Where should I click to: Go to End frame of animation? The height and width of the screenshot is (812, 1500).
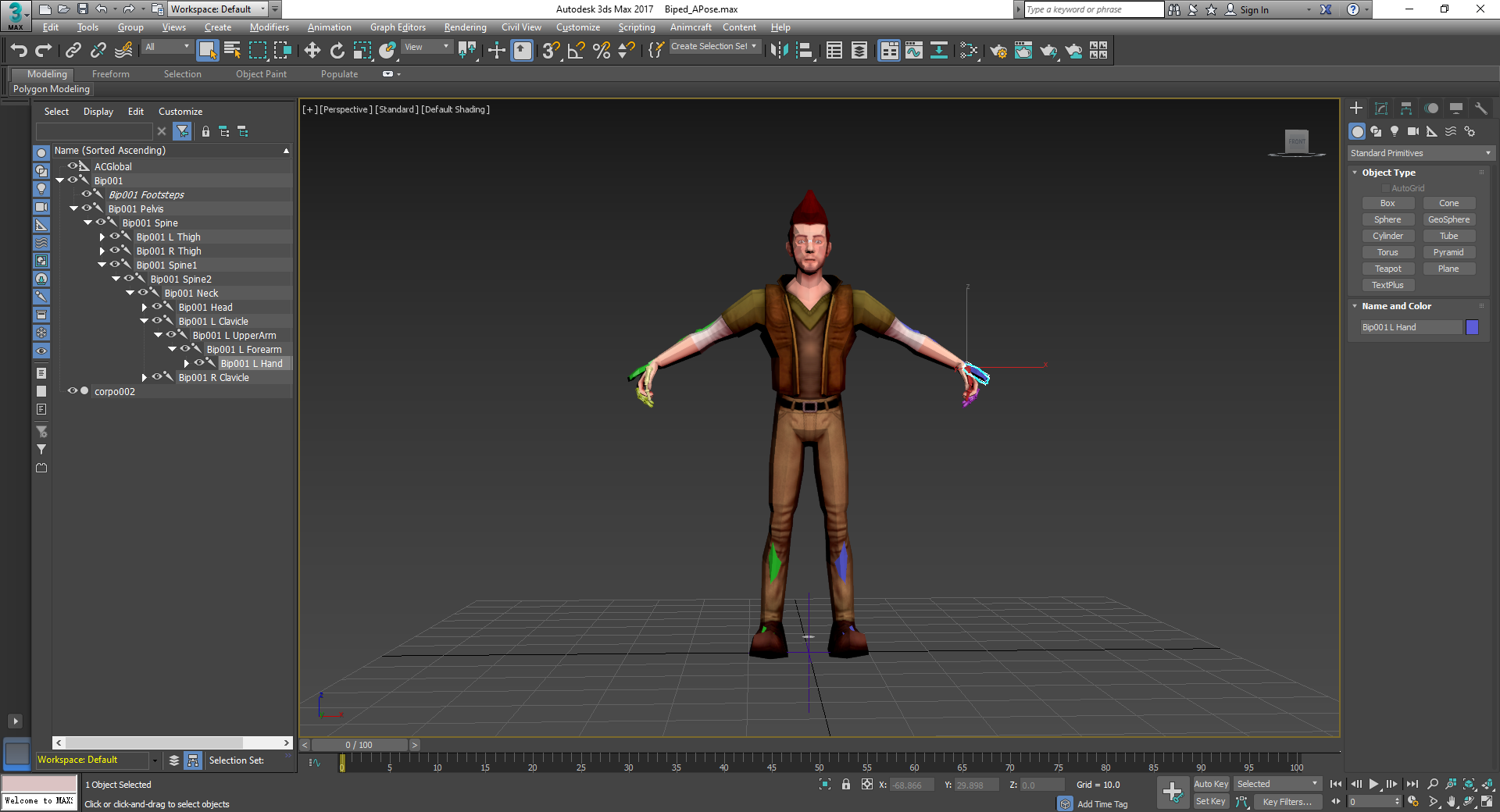(x=1412, y=784)
